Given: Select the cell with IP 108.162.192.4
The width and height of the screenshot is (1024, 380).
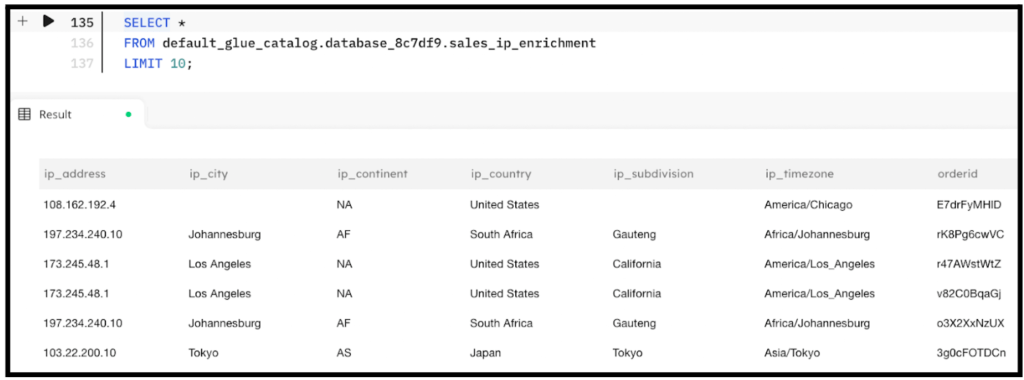Looking at the screenshot, I should pos(80,204).
